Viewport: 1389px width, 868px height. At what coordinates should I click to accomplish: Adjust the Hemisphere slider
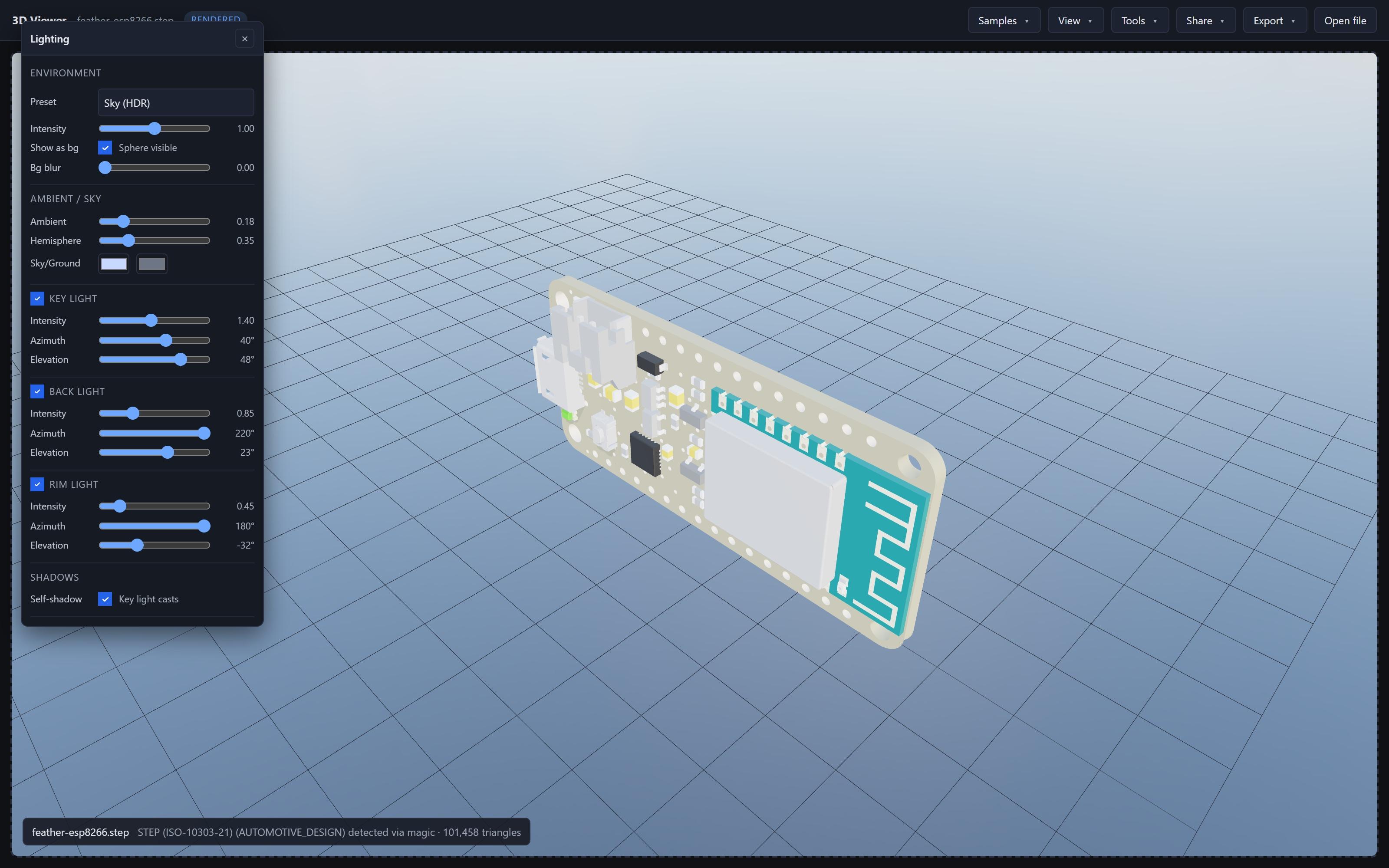[155, 240]
